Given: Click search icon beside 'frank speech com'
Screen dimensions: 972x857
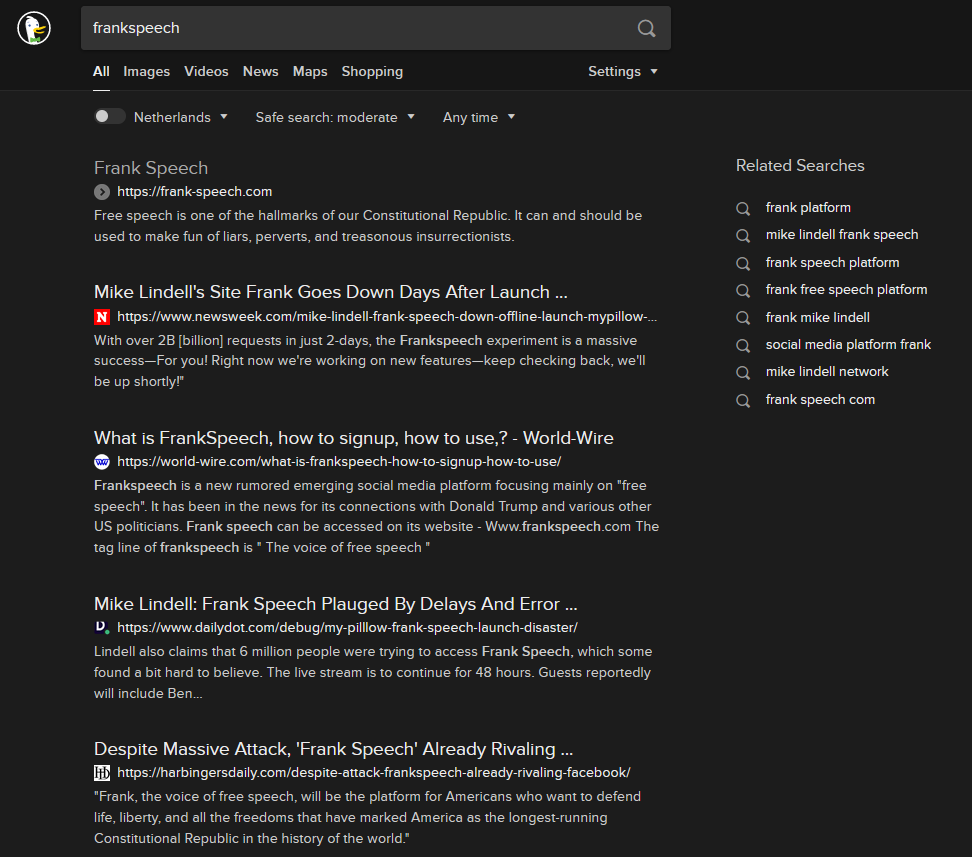Looking at the screenshot, I should (743, 401).
